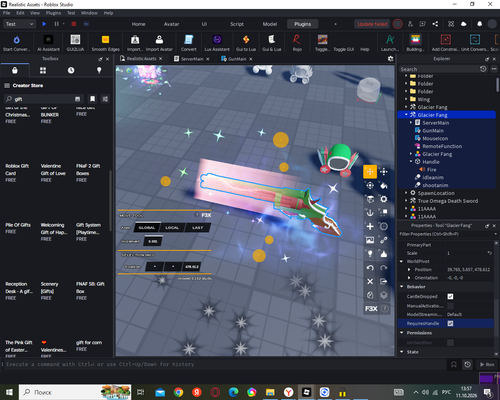Click the F3X undo arrow
This screenshot has height=400, width=500.
point(370,268)
